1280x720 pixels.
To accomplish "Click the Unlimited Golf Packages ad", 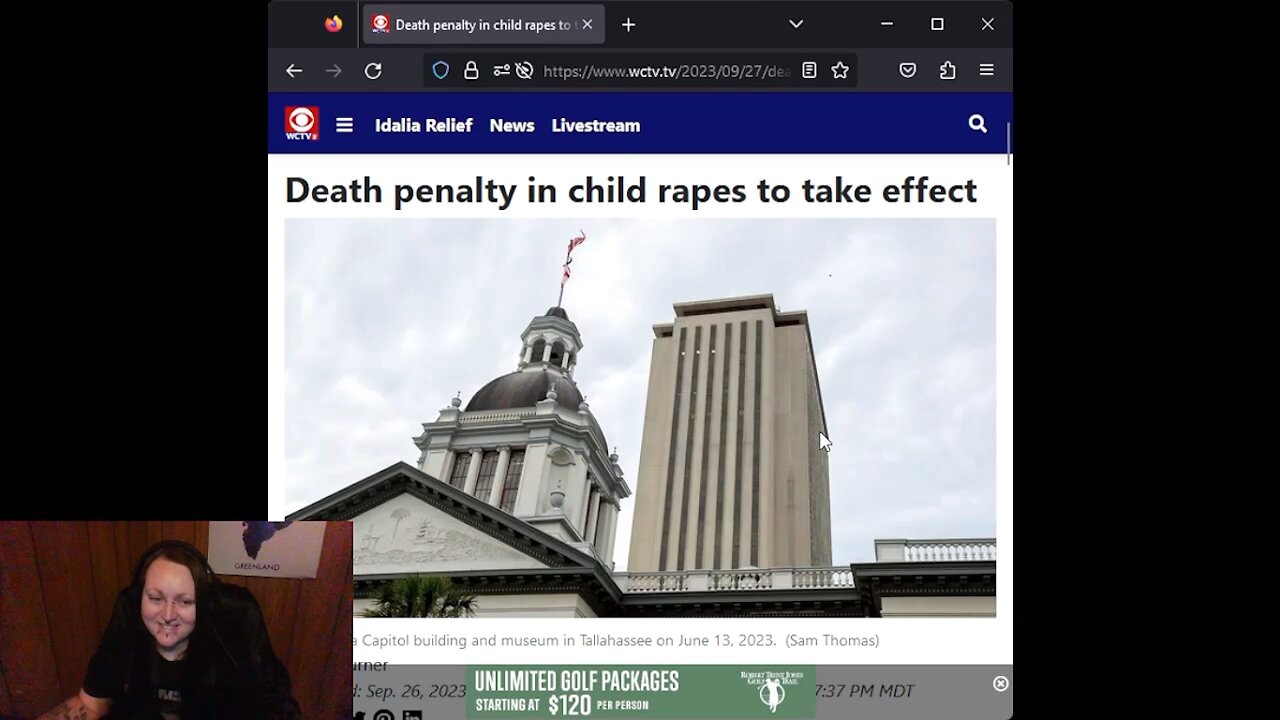I will (640, 692).
